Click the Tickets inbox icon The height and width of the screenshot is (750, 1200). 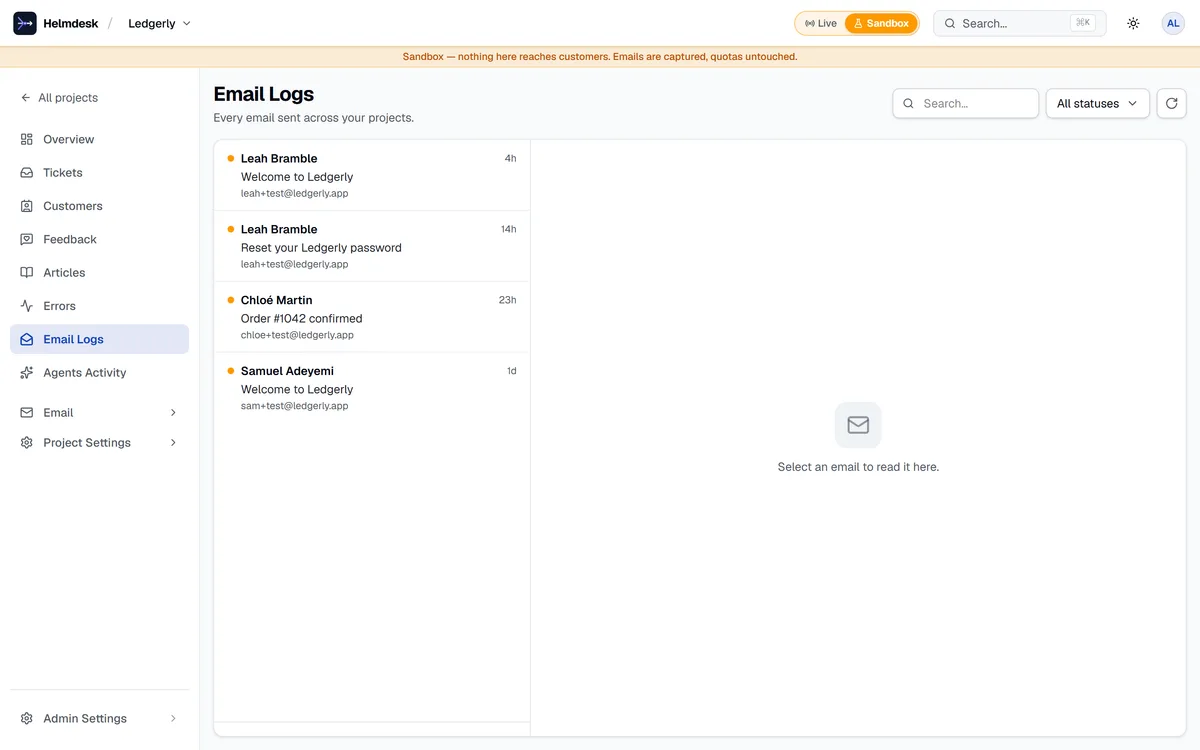27,173
